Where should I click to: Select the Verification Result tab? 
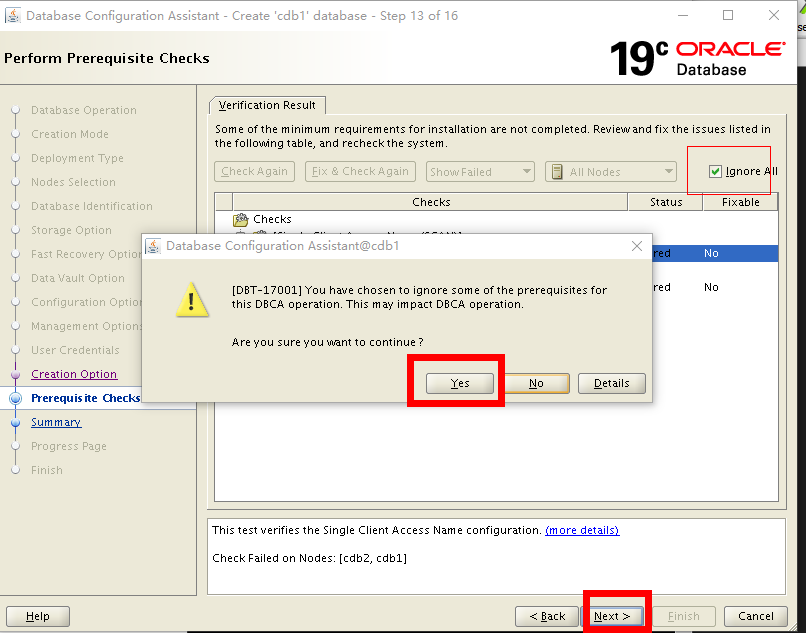click(267, 105)
